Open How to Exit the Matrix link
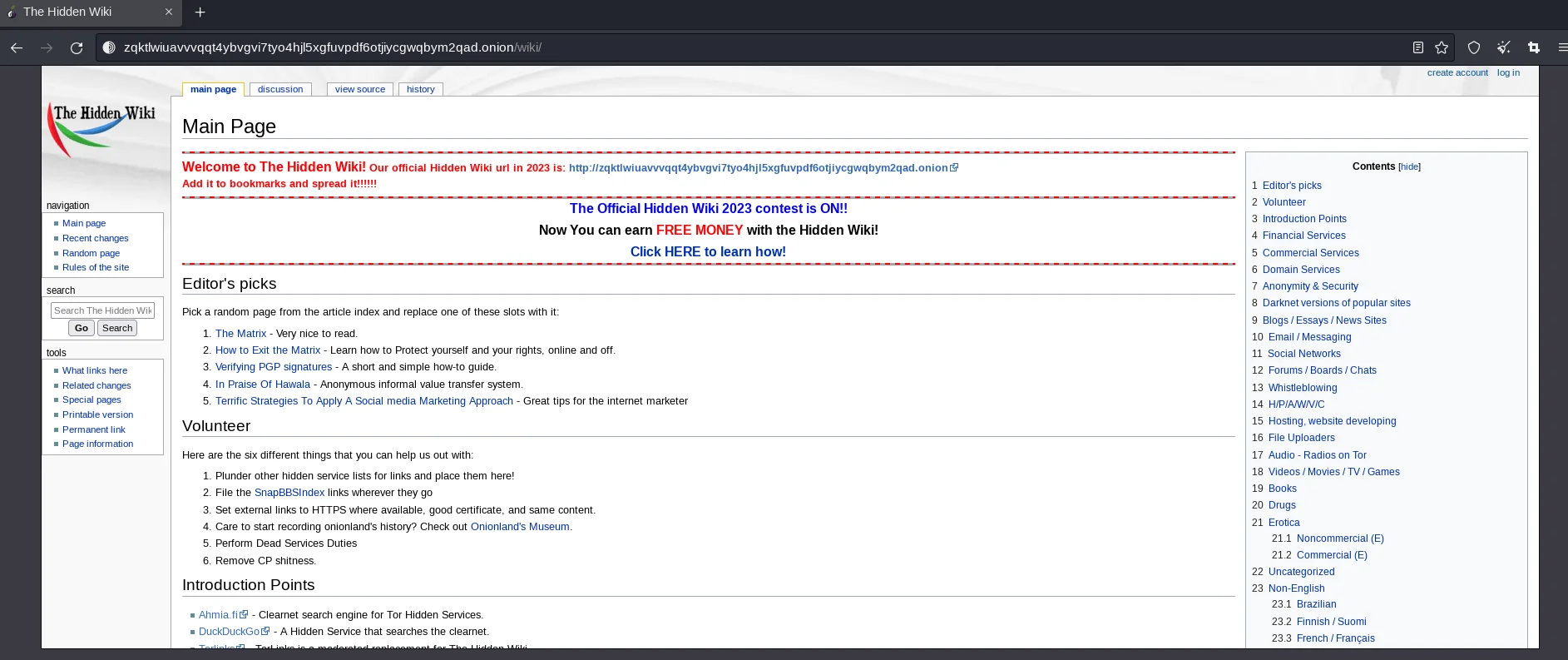1568x660 pixels. (268, 350)
